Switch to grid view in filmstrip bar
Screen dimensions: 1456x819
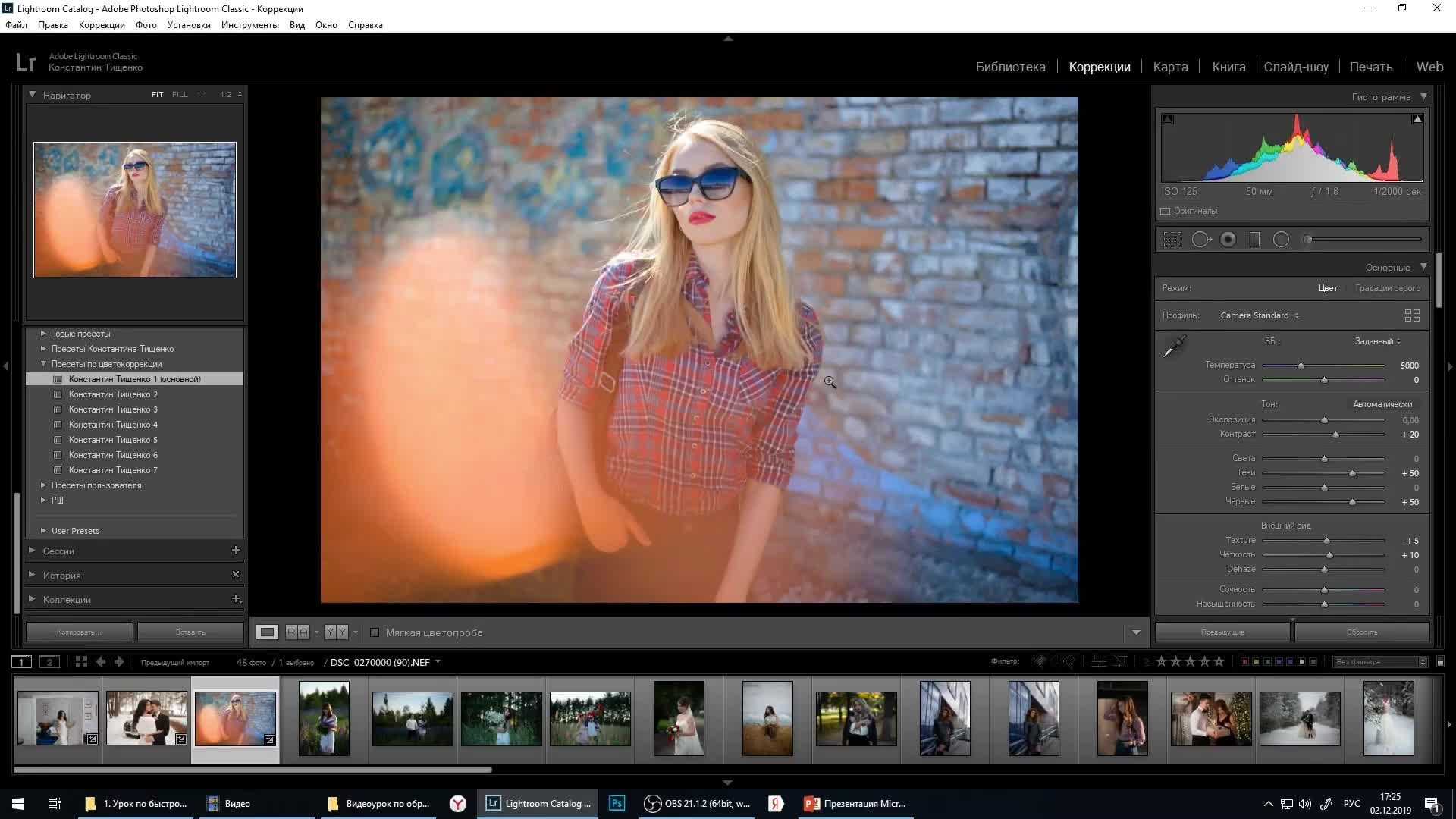[81, 662]
